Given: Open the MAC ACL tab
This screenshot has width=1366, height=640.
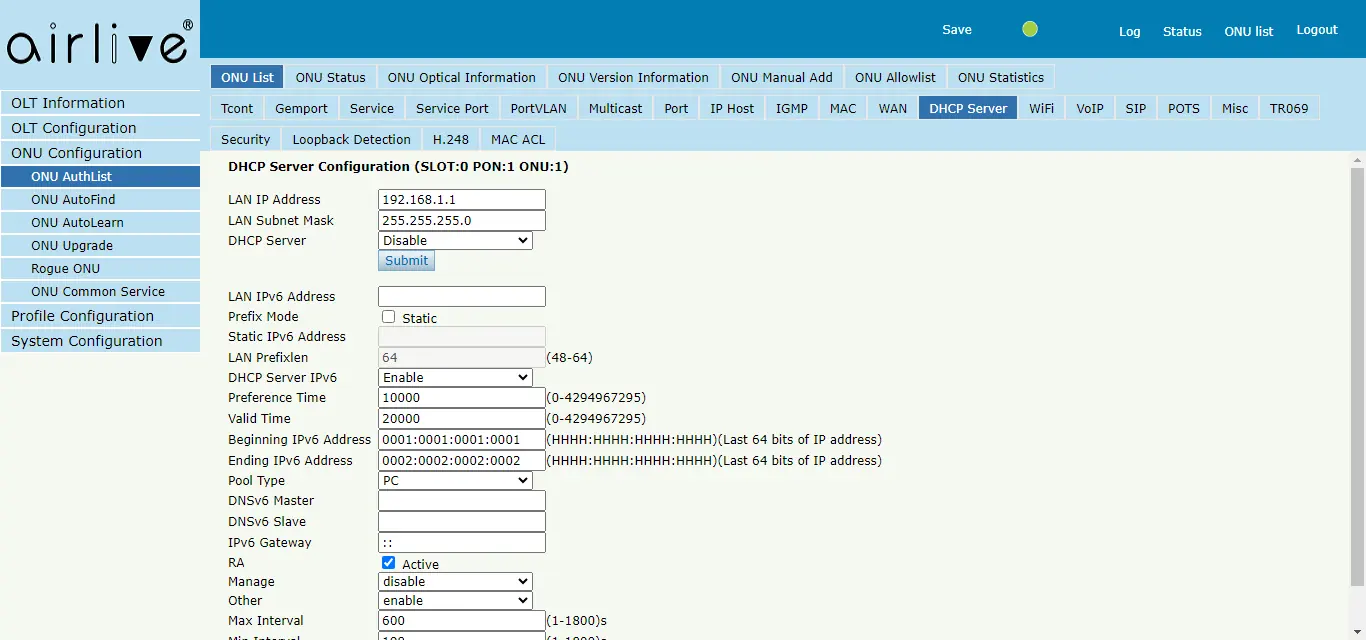Looking at the screenshot, I should pyautogui.click(x=518, y=139).
